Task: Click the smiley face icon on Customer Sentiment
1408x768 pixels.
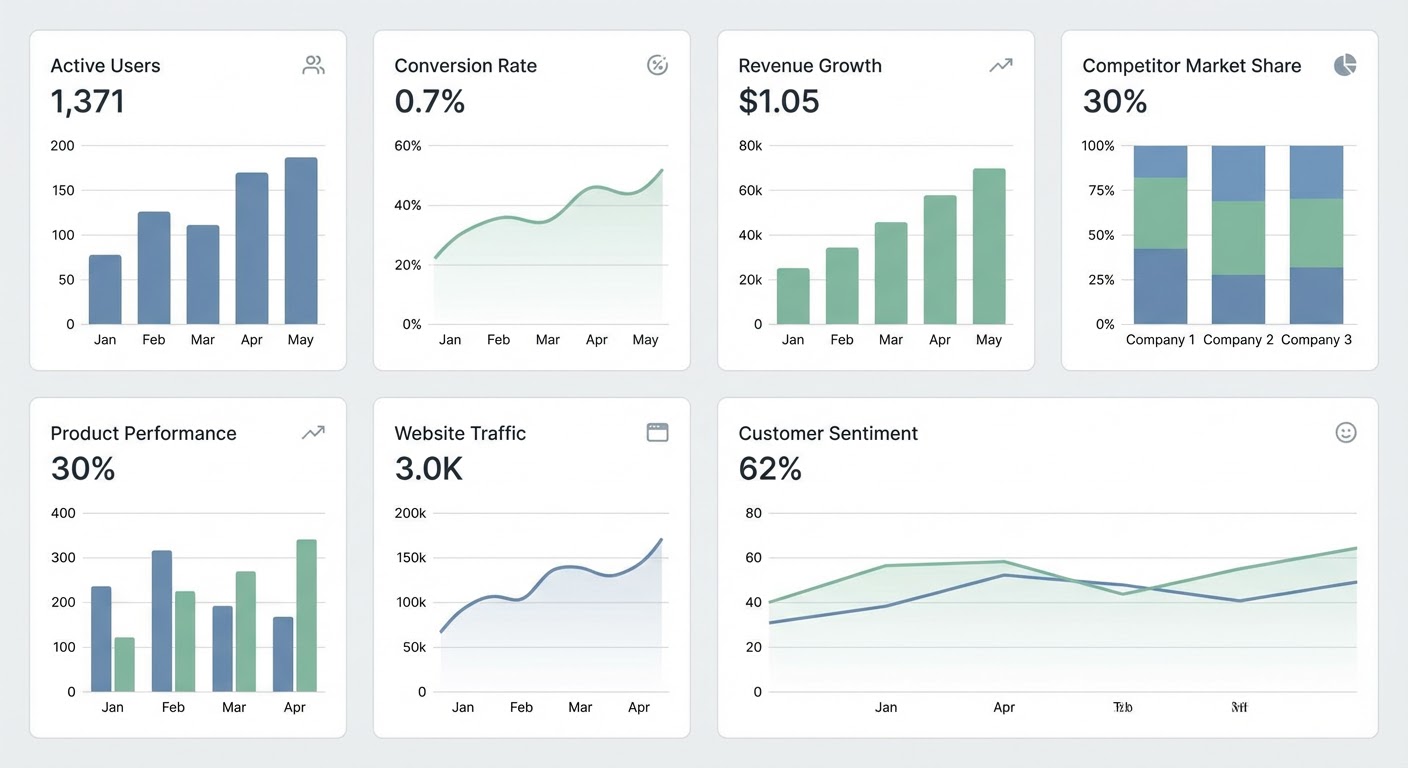Action: click(x=1346, y=433)
